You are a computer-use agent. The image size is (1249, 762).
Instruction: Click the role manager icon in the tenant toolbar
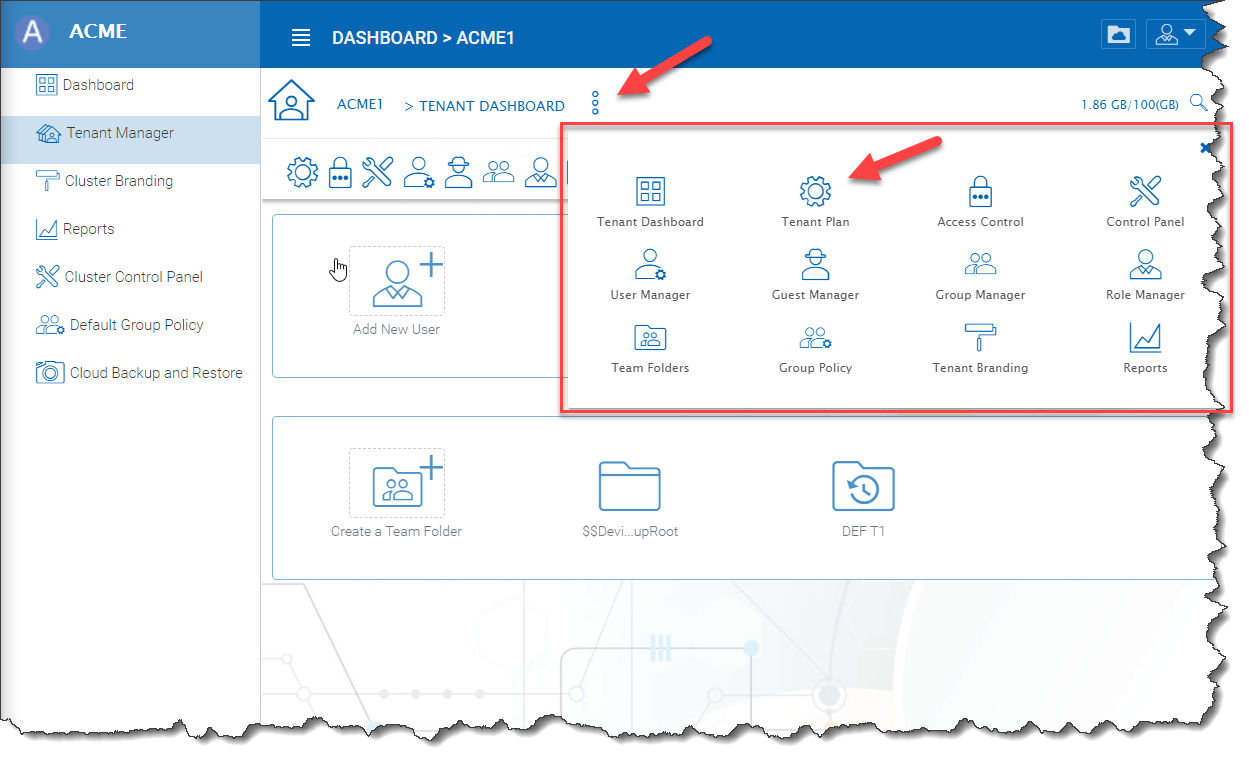pyautogui.click(x=541, y=172)
